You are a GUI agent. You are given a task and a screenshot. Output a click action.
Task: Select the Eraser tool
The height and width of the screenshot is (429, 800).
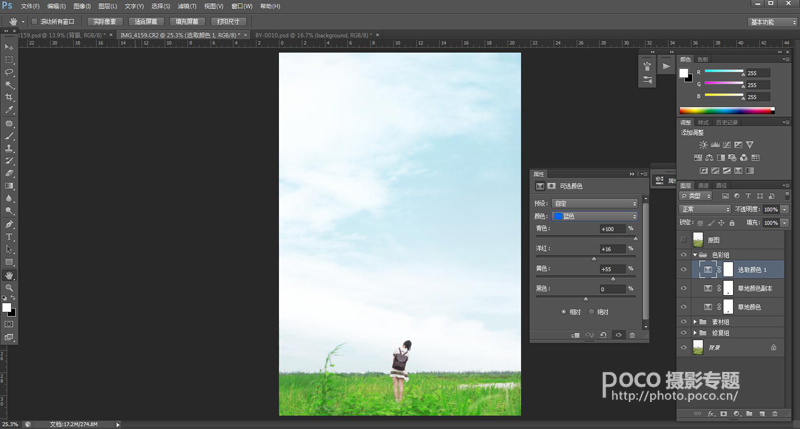pos(9,173)
